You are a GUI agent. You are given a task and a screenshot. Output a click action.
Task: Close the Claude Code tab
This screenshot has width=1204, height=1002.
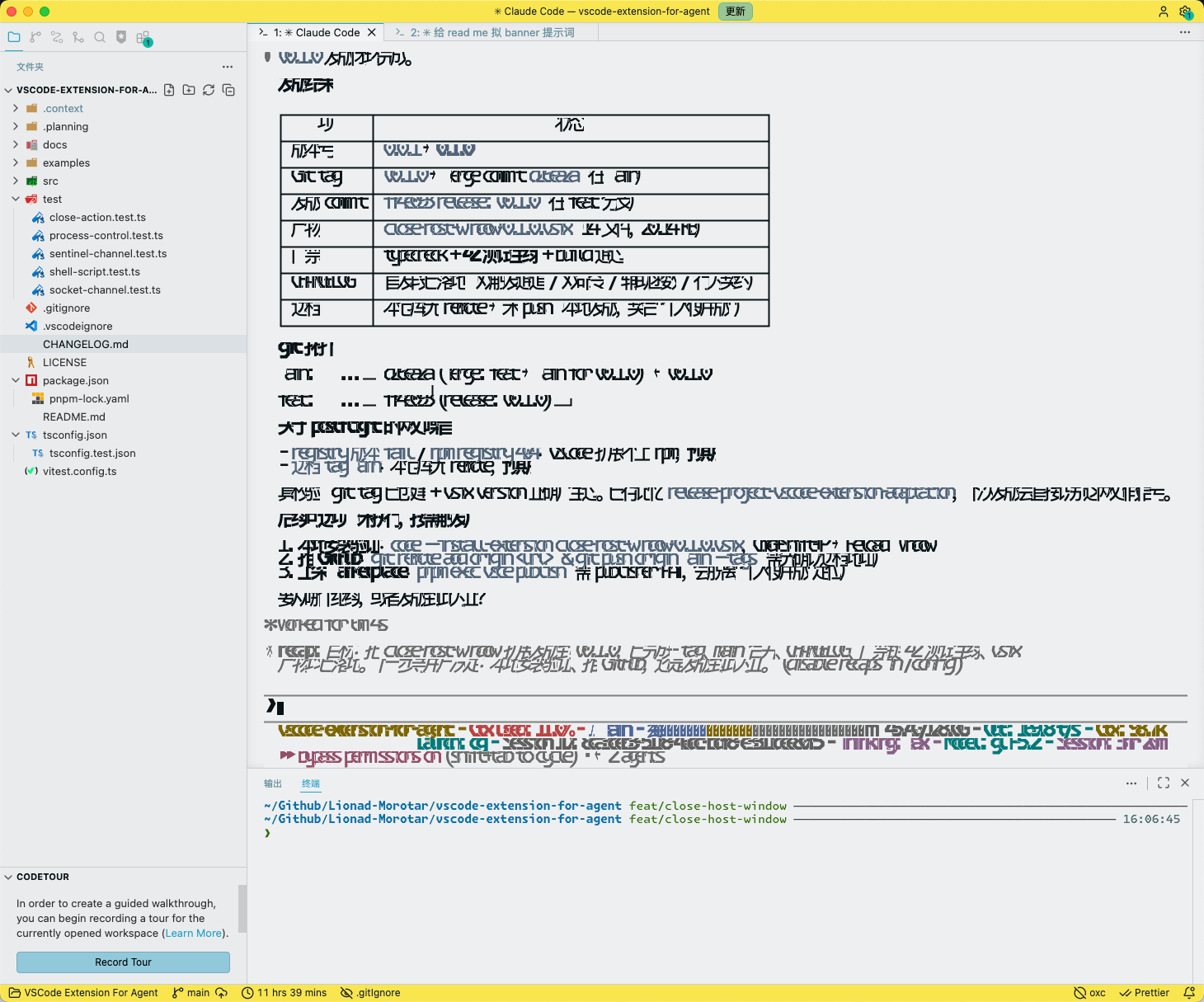(372, 32)
